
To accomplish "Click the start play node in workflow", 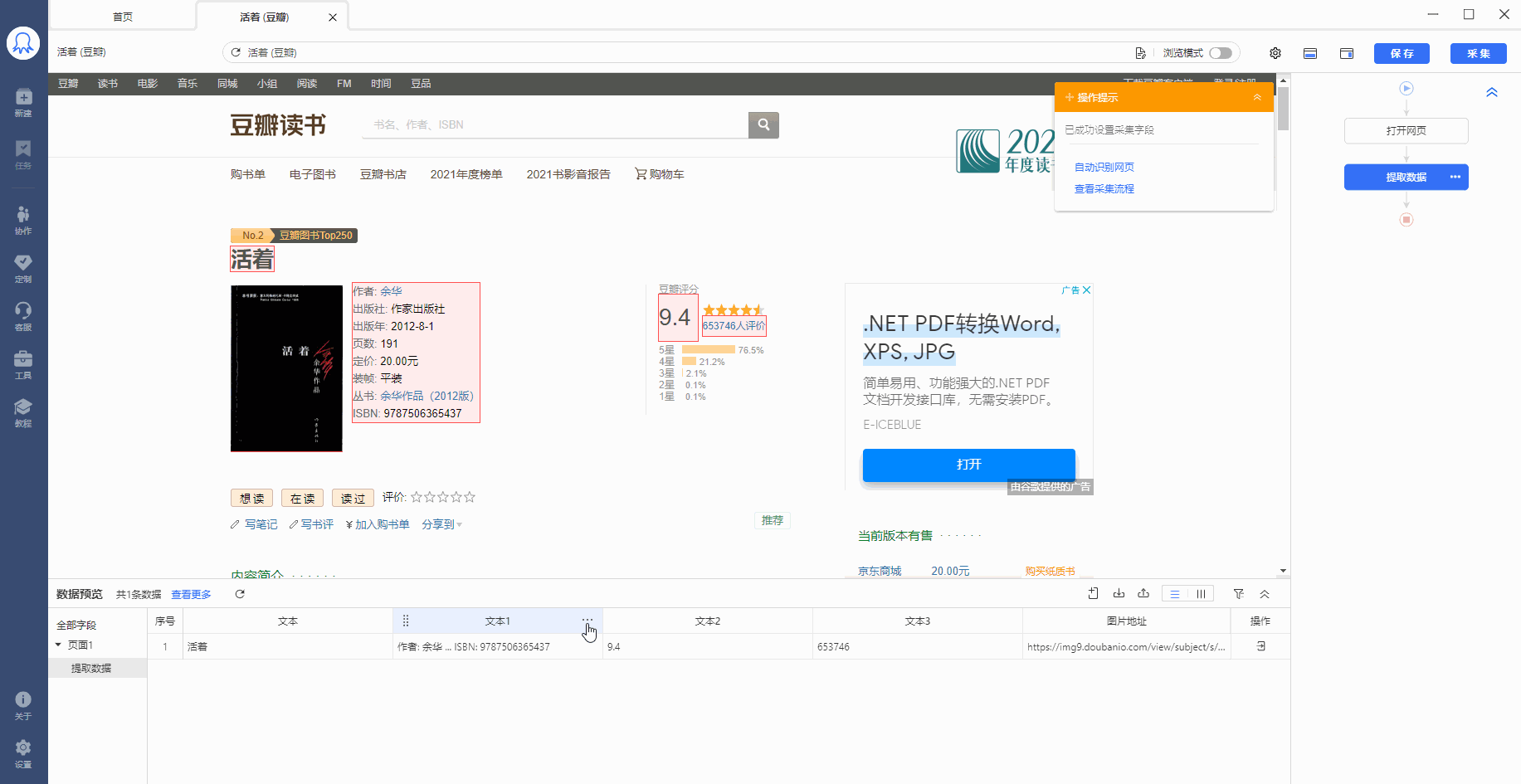I will click(x=1406, y=88).
